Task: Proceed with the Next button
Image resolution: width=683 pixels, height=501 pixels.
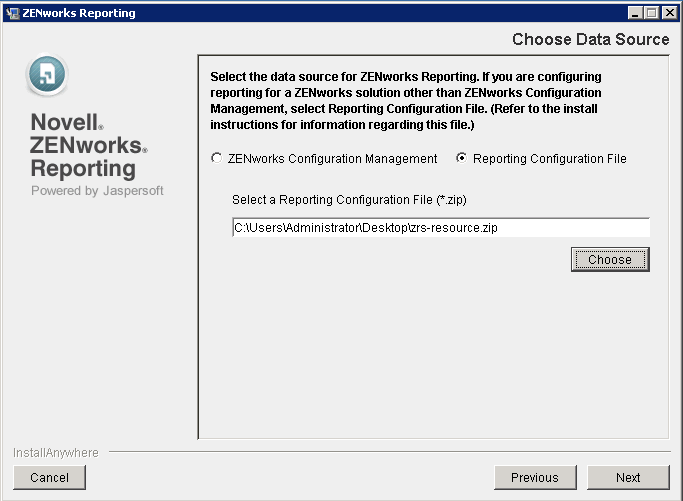Action: [628, 478]
